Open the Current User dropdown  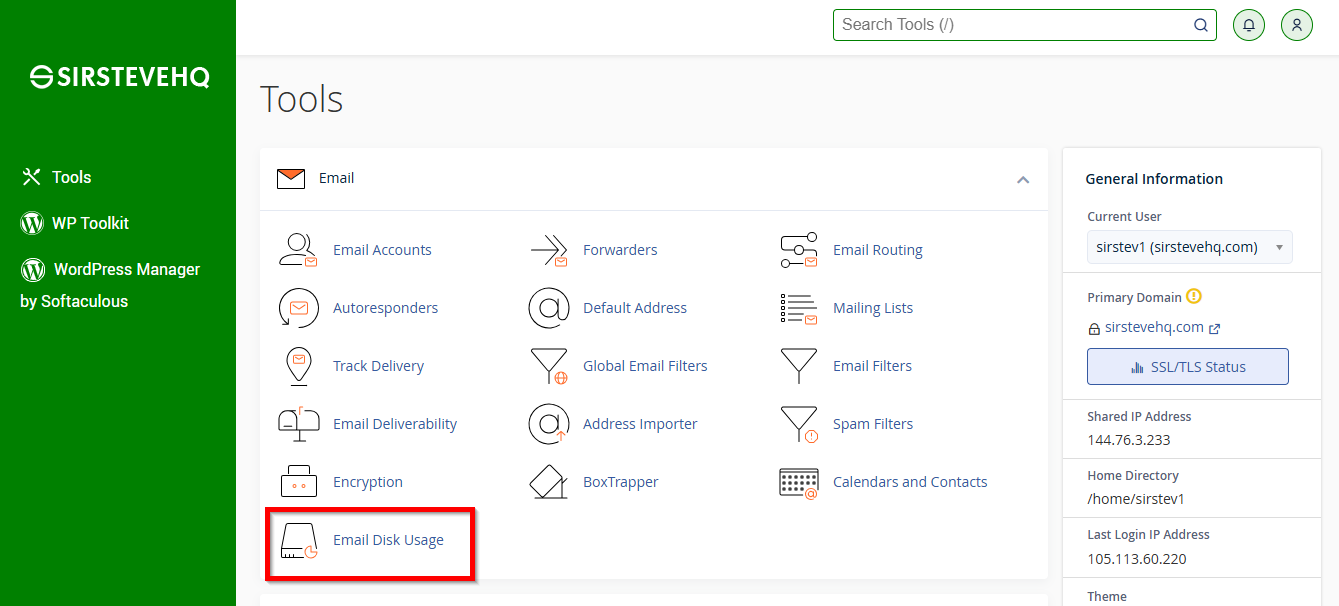coord(1190,247)
